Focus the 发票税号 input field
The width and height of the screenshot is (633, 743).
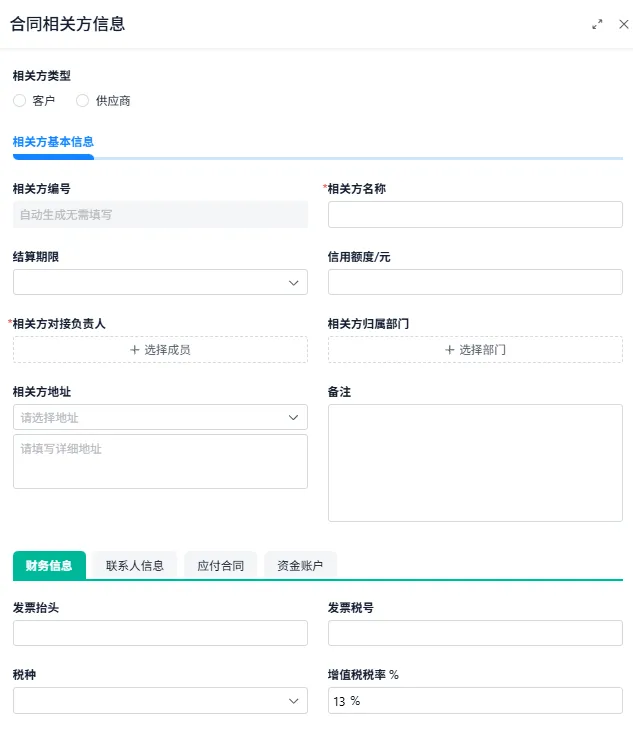(x=475, y=633)
